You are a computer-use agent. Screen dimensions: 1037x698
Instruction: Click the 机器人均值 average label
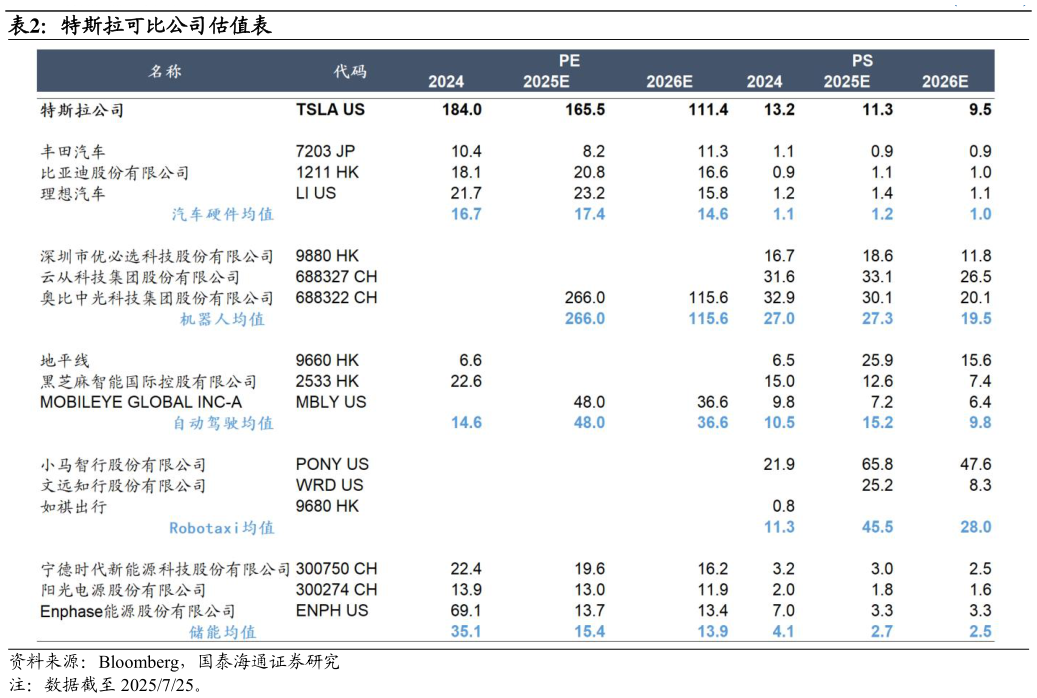pyautogui.click(x=222, y=319)
